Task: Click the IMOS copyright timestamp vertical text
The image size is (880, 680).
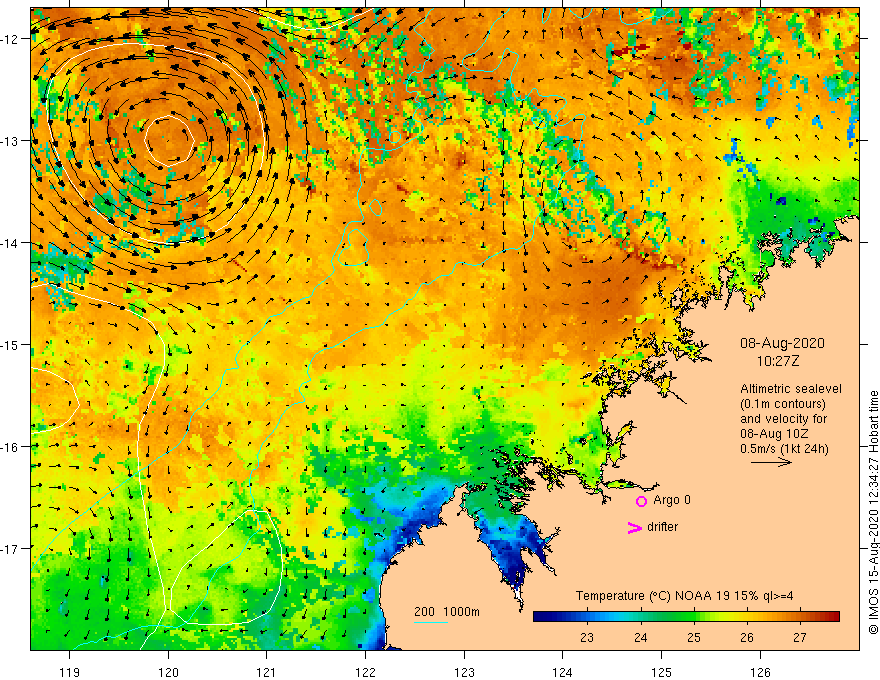Action: point(873,512)
